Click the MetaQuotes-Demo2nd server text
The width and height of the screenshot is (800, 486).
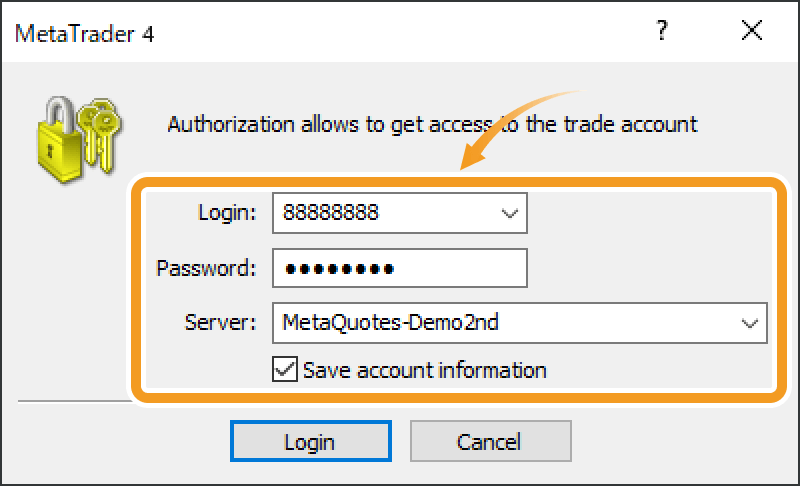(390, 323)
